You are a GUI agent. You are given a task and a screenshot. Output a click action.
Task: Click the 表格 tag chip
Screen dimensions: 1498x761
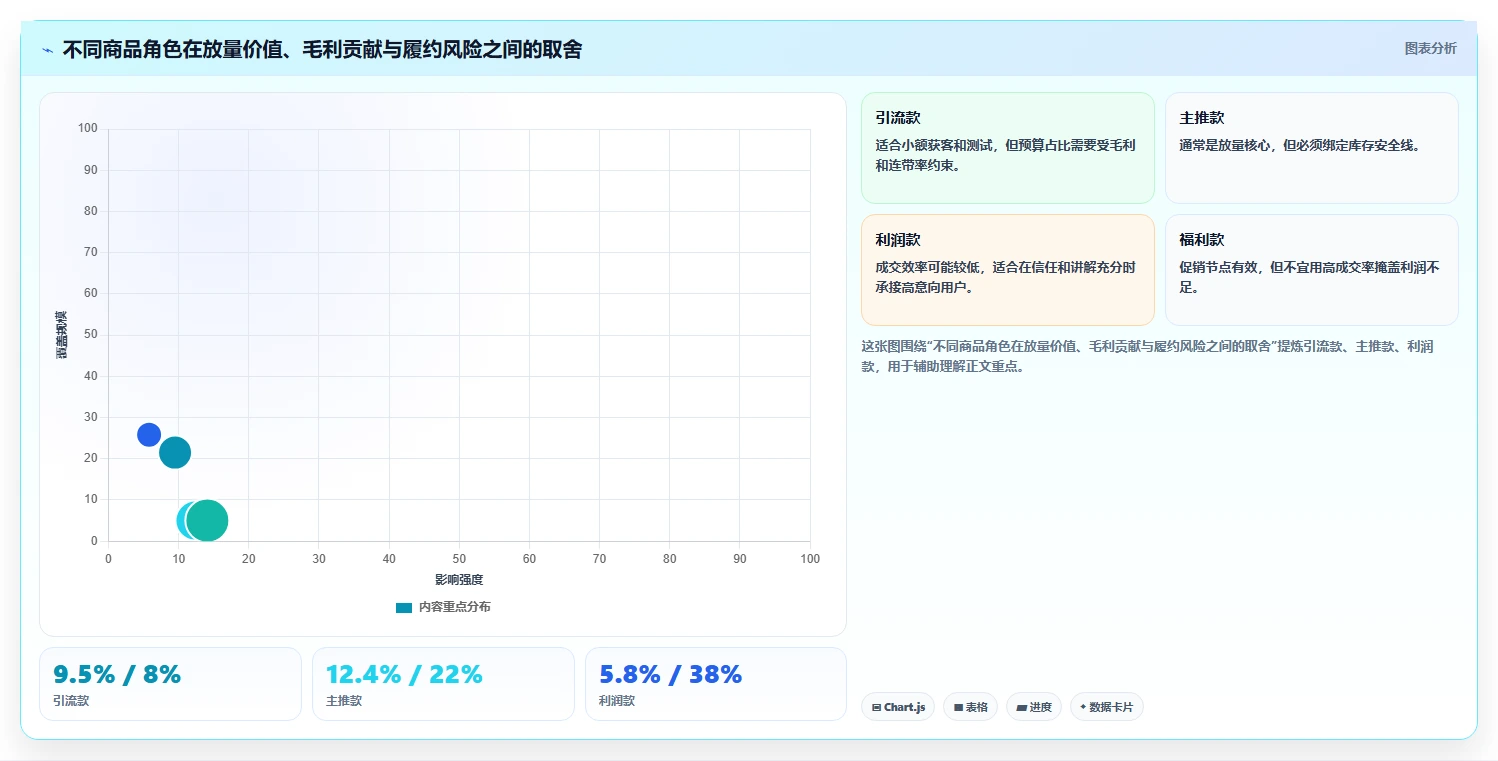[971, 707]
